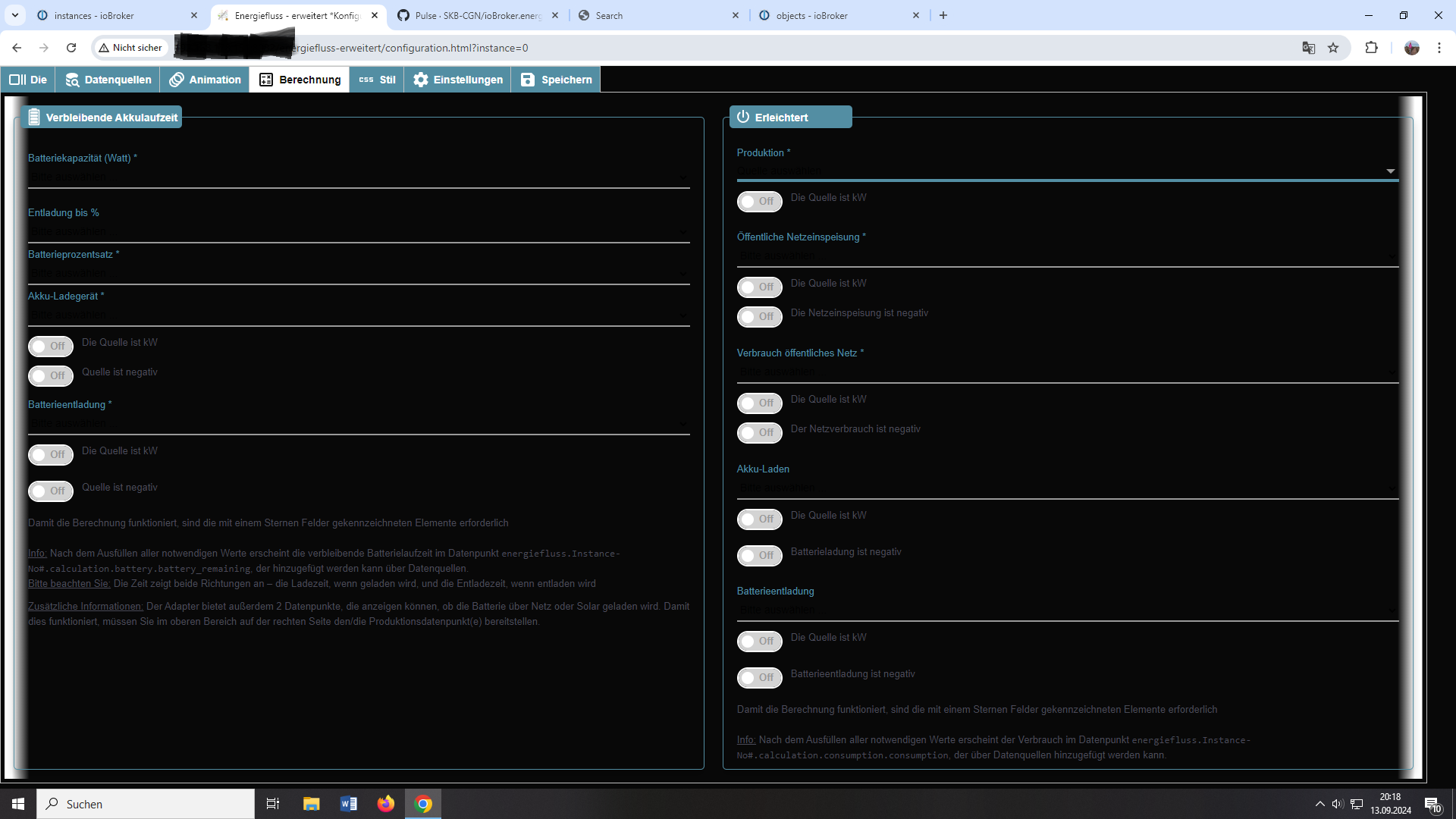
Task: Open the Batteriekapazität (Watt) dropdown
Action: tap(359, 177)
